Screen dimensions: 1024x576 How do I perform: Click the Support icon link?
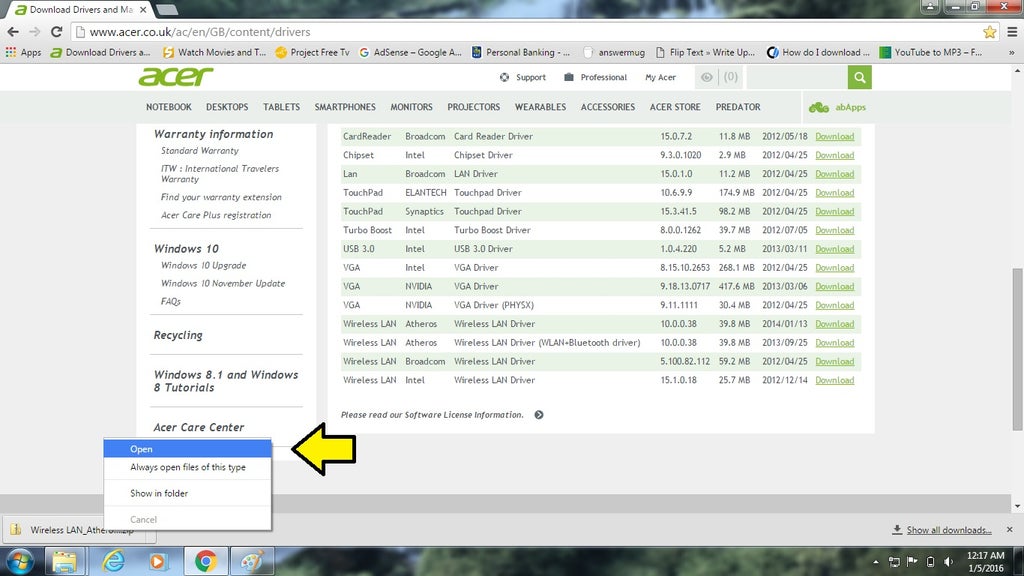(x=522, y=77)
